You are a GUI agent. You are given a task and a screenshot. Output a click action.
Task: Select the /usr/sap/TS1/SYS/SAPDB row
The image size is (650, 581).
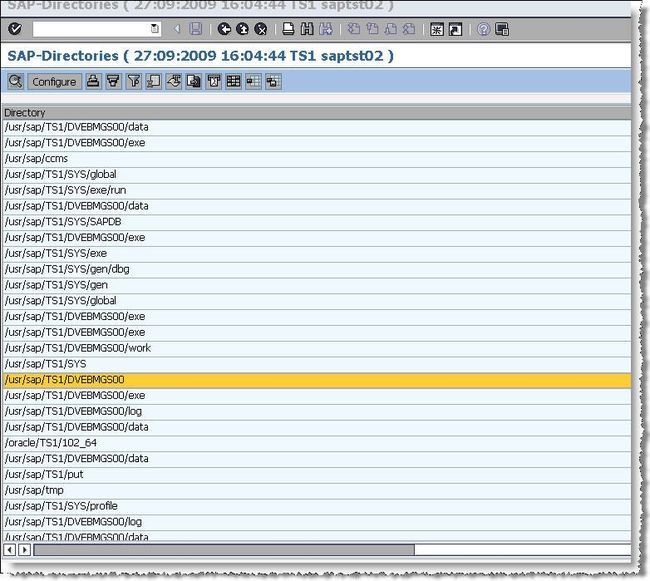pyautogui.click(x=317, y=222)
